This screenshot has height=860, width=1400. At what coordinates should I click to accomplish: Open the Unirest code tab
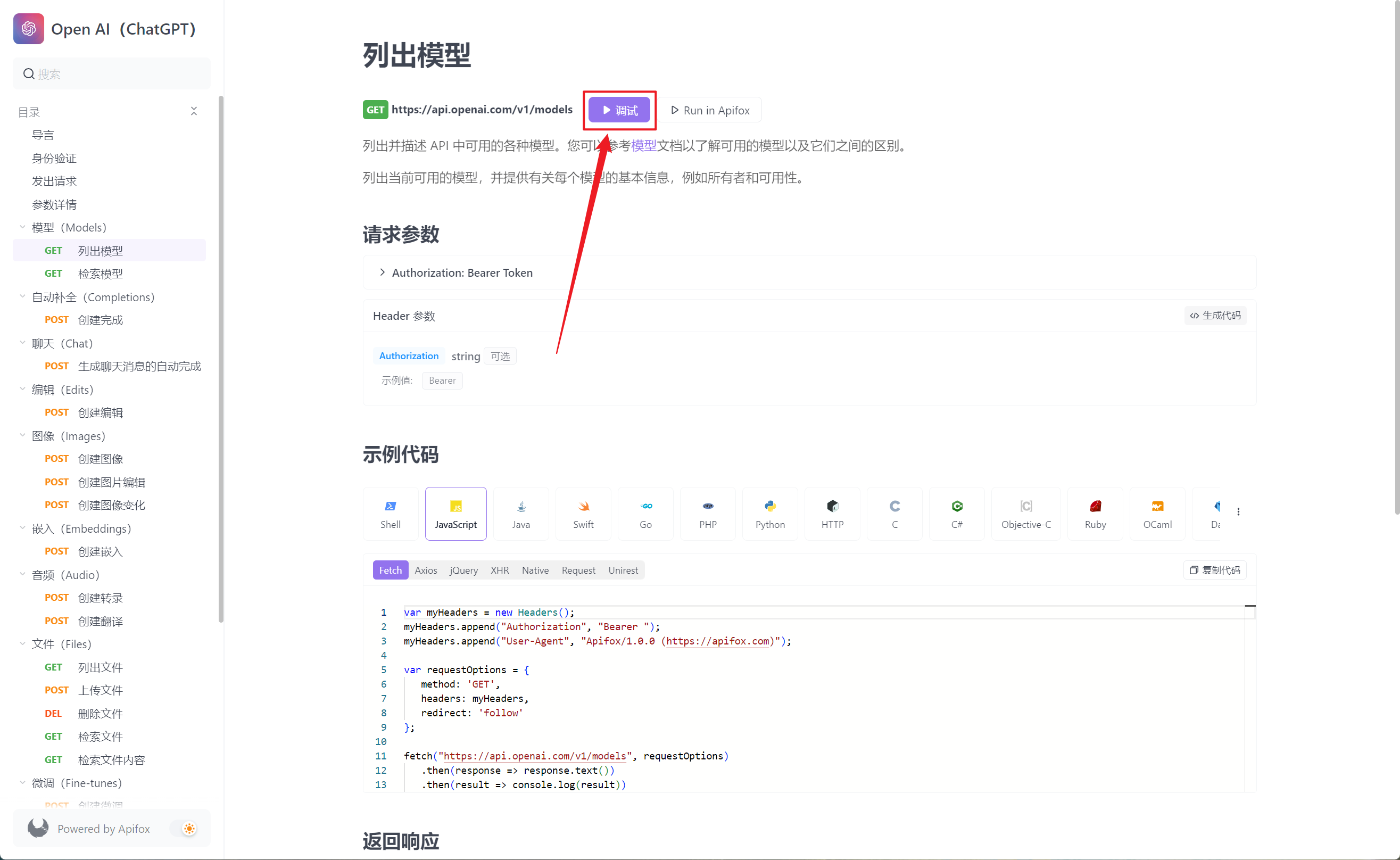pos(623,570)
